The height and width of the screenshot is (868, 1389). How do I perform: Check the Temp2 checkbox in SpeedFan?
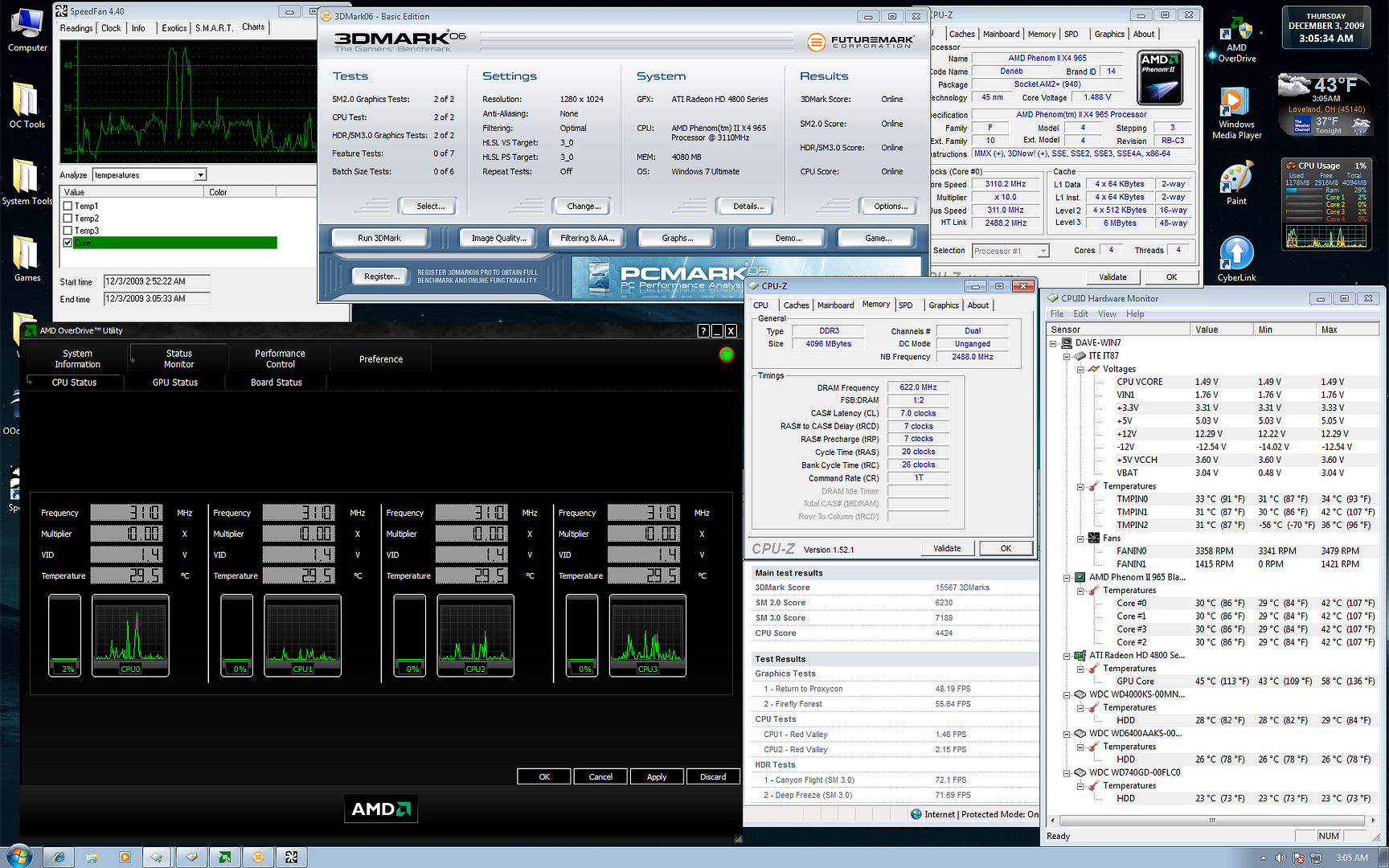tap(68, 219)
